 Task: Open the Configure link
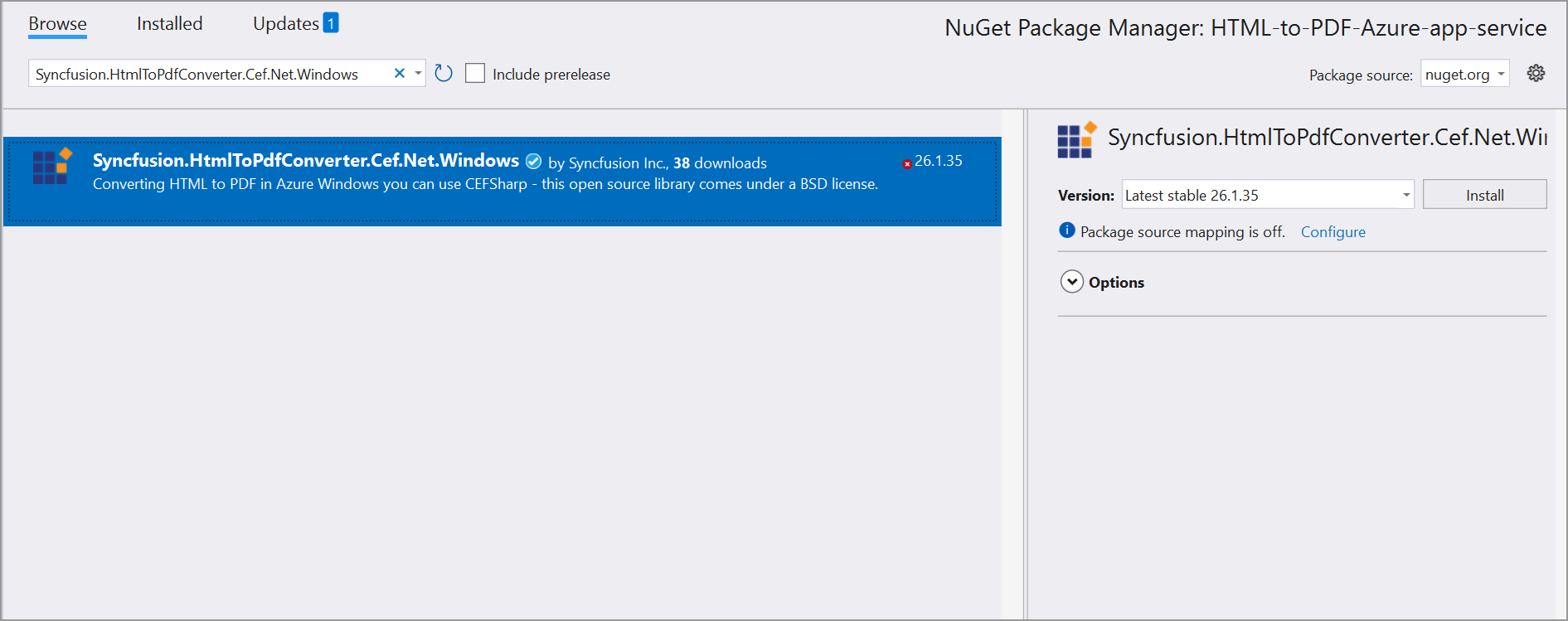1333,232
